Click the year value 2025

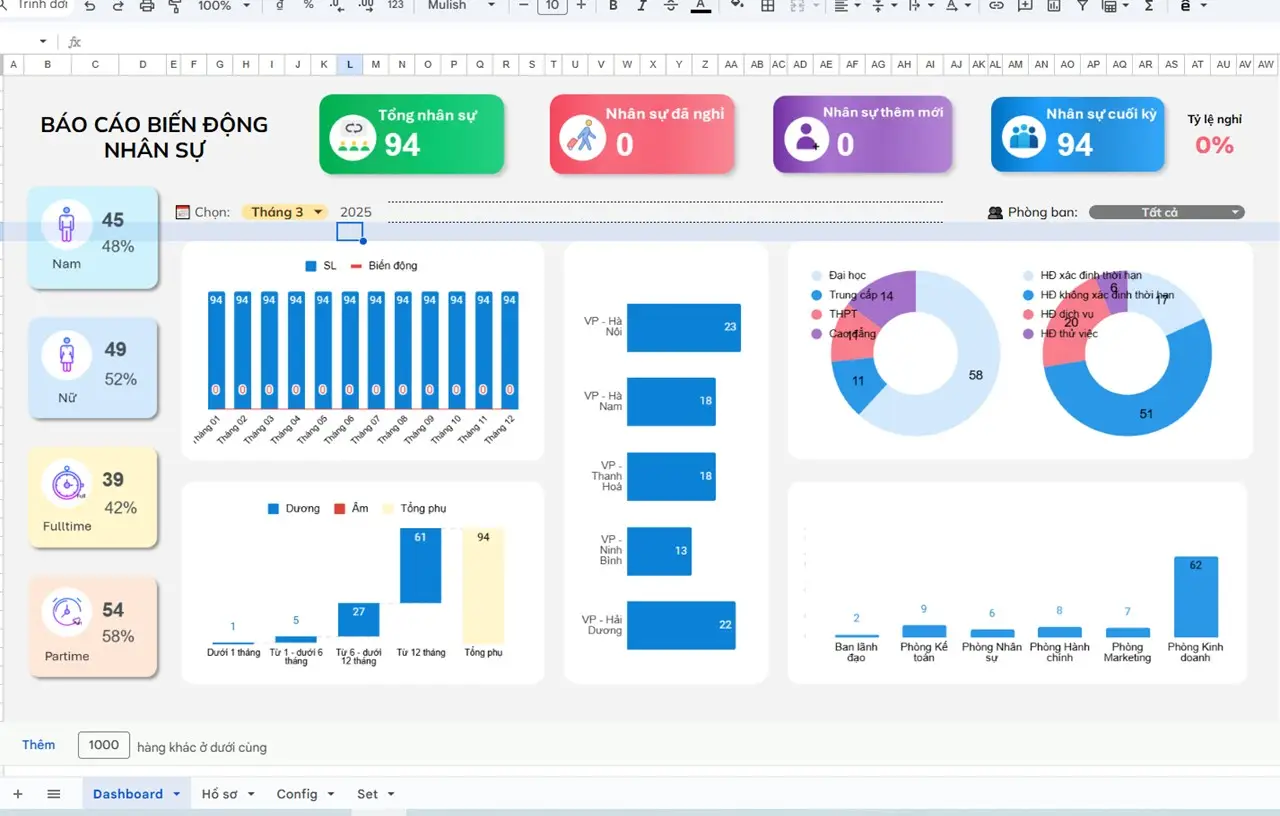pos(355,212)
